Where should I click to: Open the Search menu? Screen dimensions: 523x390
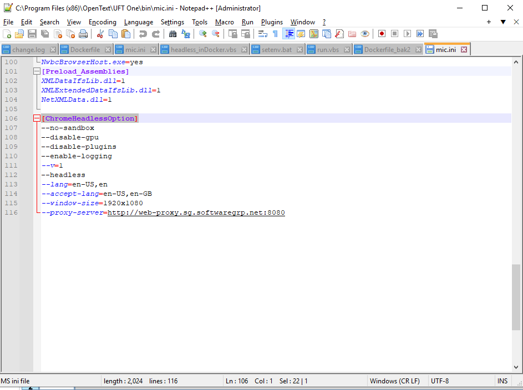(x=49, y=22)
